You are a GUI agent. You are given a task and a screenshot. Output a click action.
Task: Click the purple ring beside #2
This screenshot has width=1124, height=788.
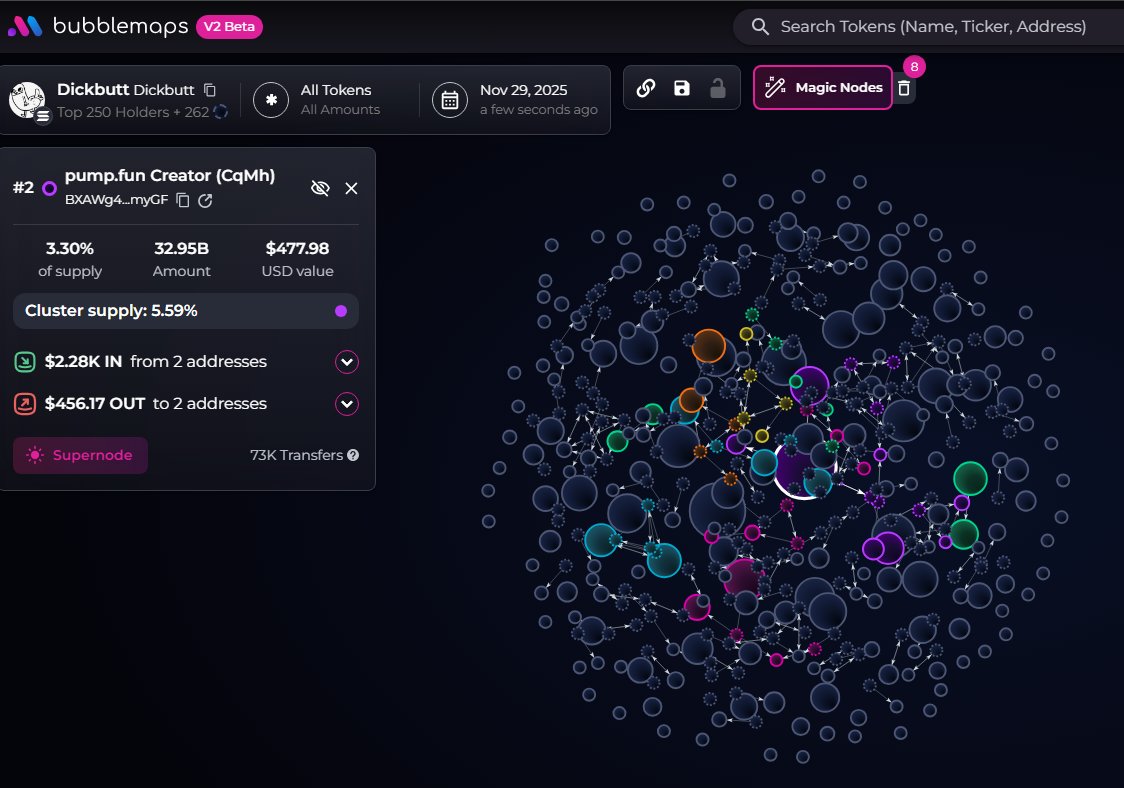49,188
